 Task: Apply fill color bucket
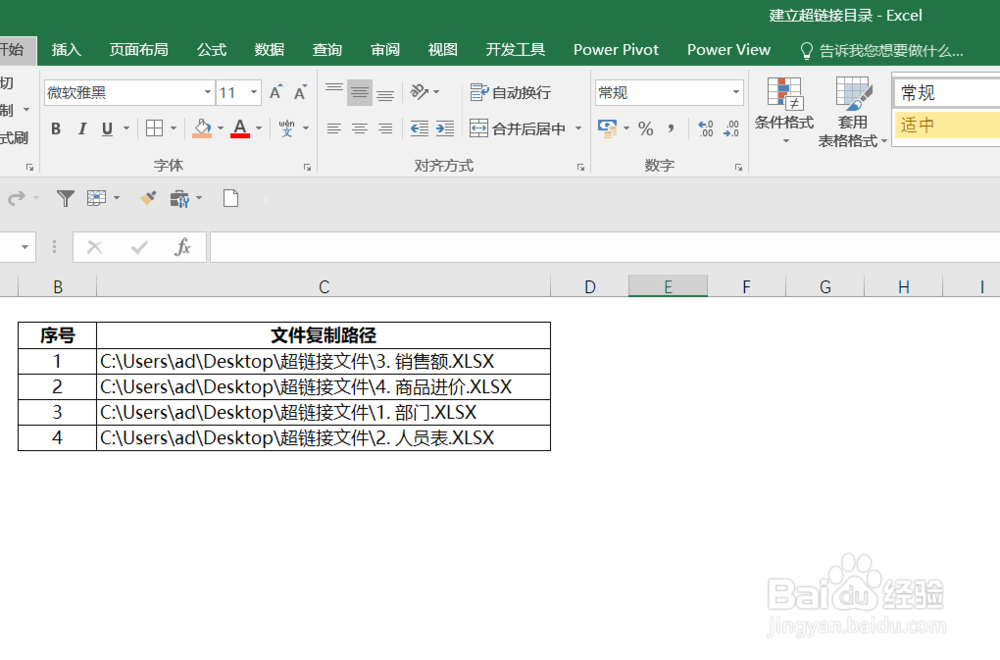(202, 128)
